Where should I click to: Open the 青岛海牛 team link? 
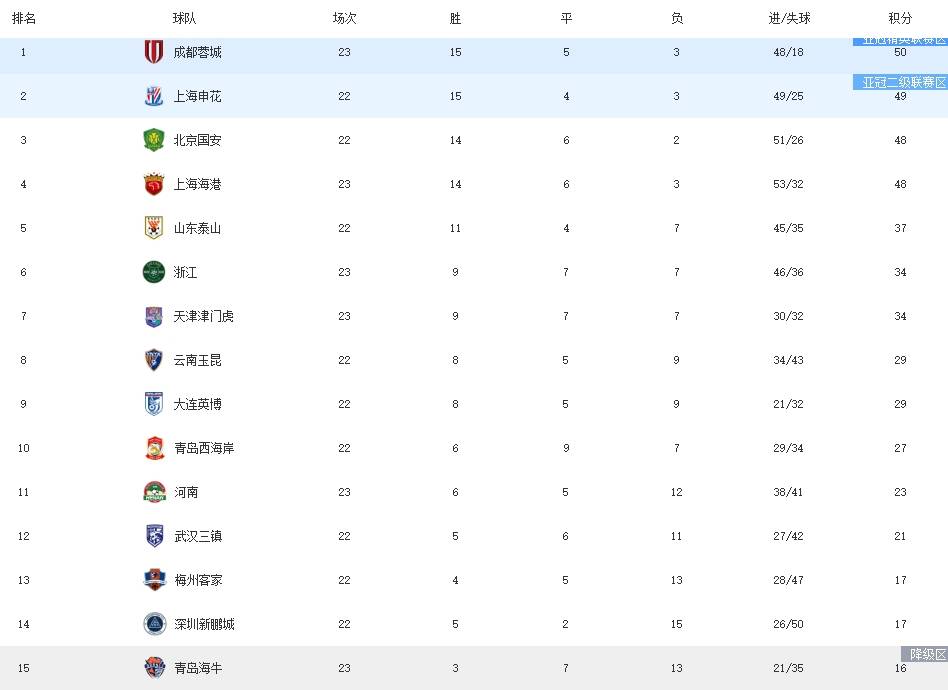click(197, 668)
